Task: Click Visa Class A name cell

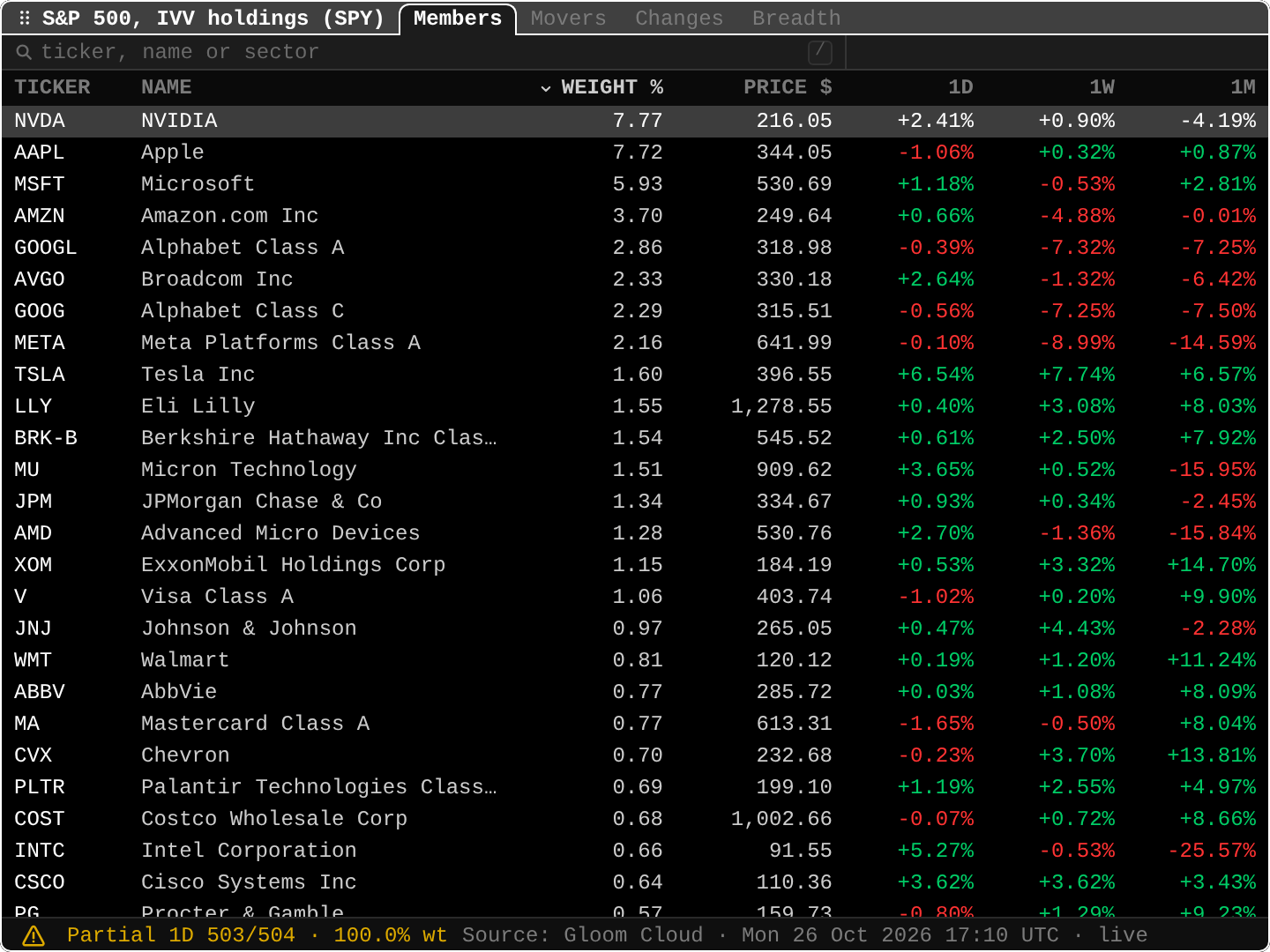Action: (217, 597)
